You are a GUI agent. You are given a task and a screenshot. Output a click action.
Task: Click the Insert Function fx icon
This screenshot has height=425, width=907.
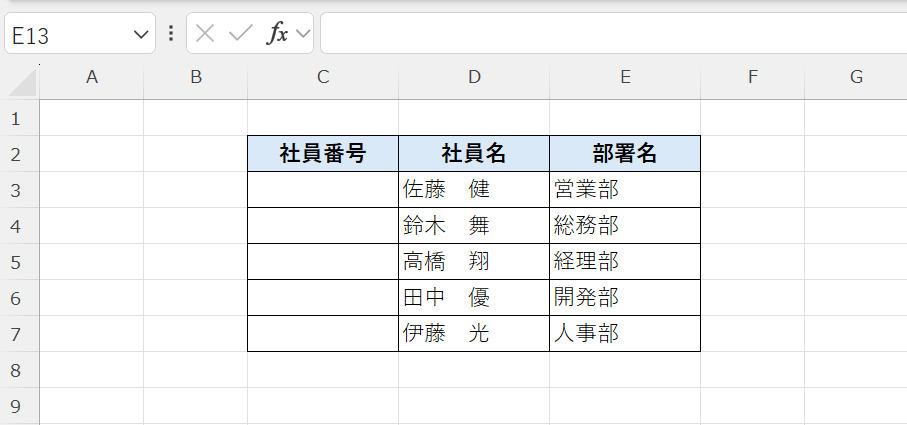(277, 33)
